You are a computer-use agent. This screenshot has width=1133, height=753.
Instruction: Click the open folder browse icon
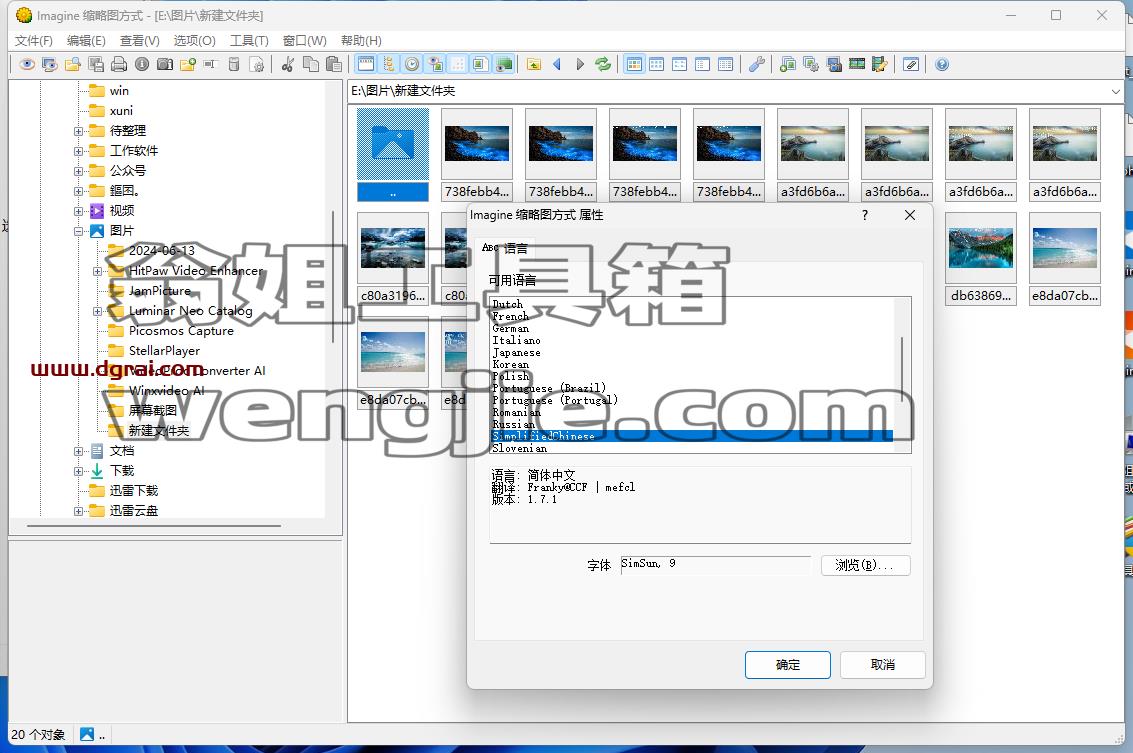click(73, 64)
